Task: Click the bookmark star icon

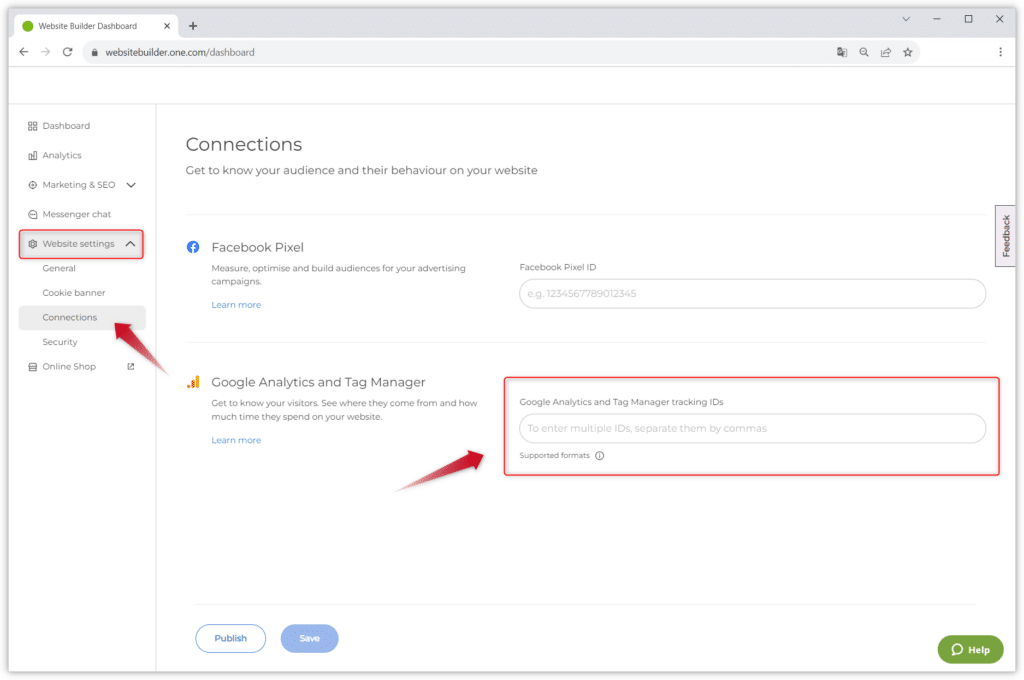Action: click(908, 52)
